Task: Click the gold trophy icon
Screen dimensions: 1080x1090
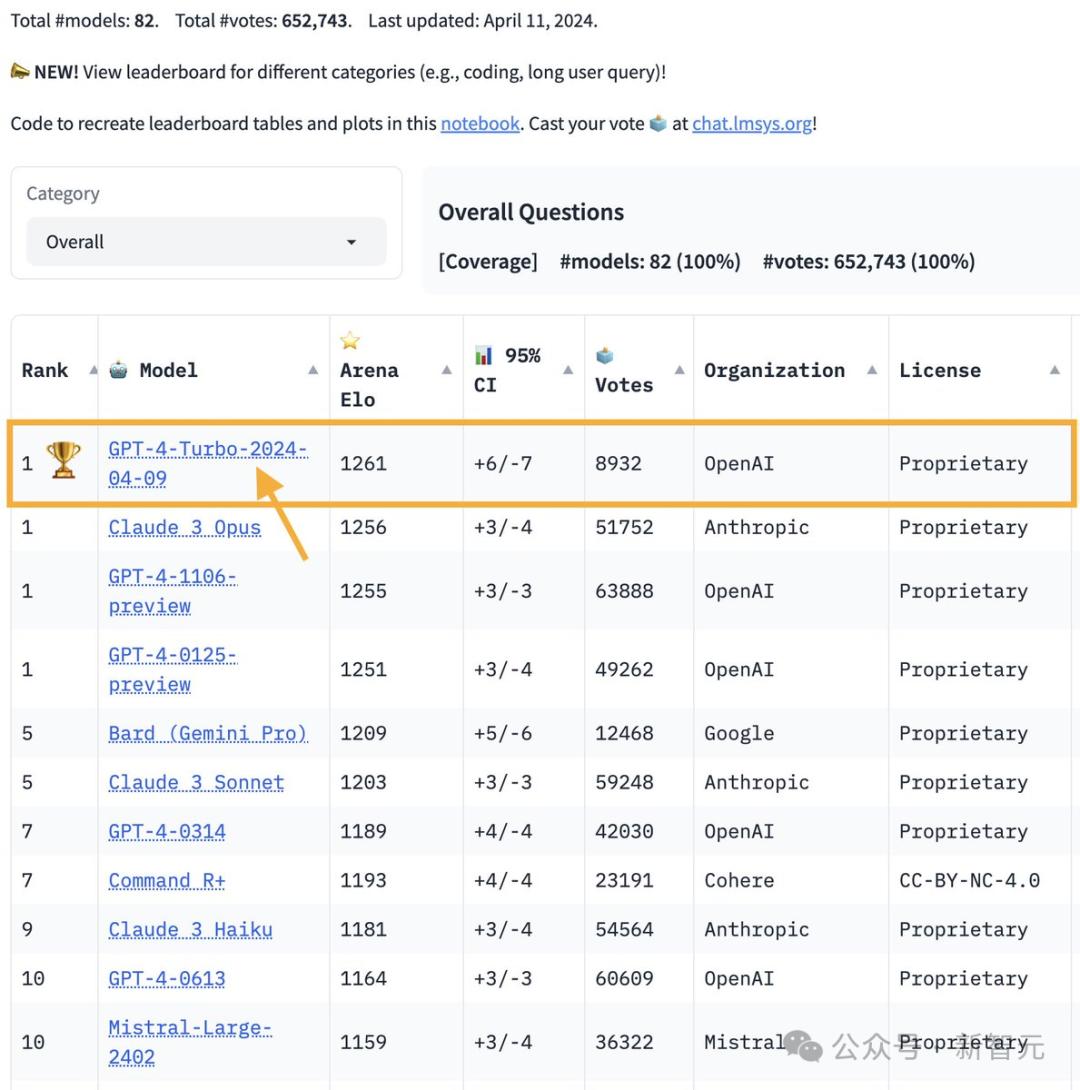Action: [63, 460]
